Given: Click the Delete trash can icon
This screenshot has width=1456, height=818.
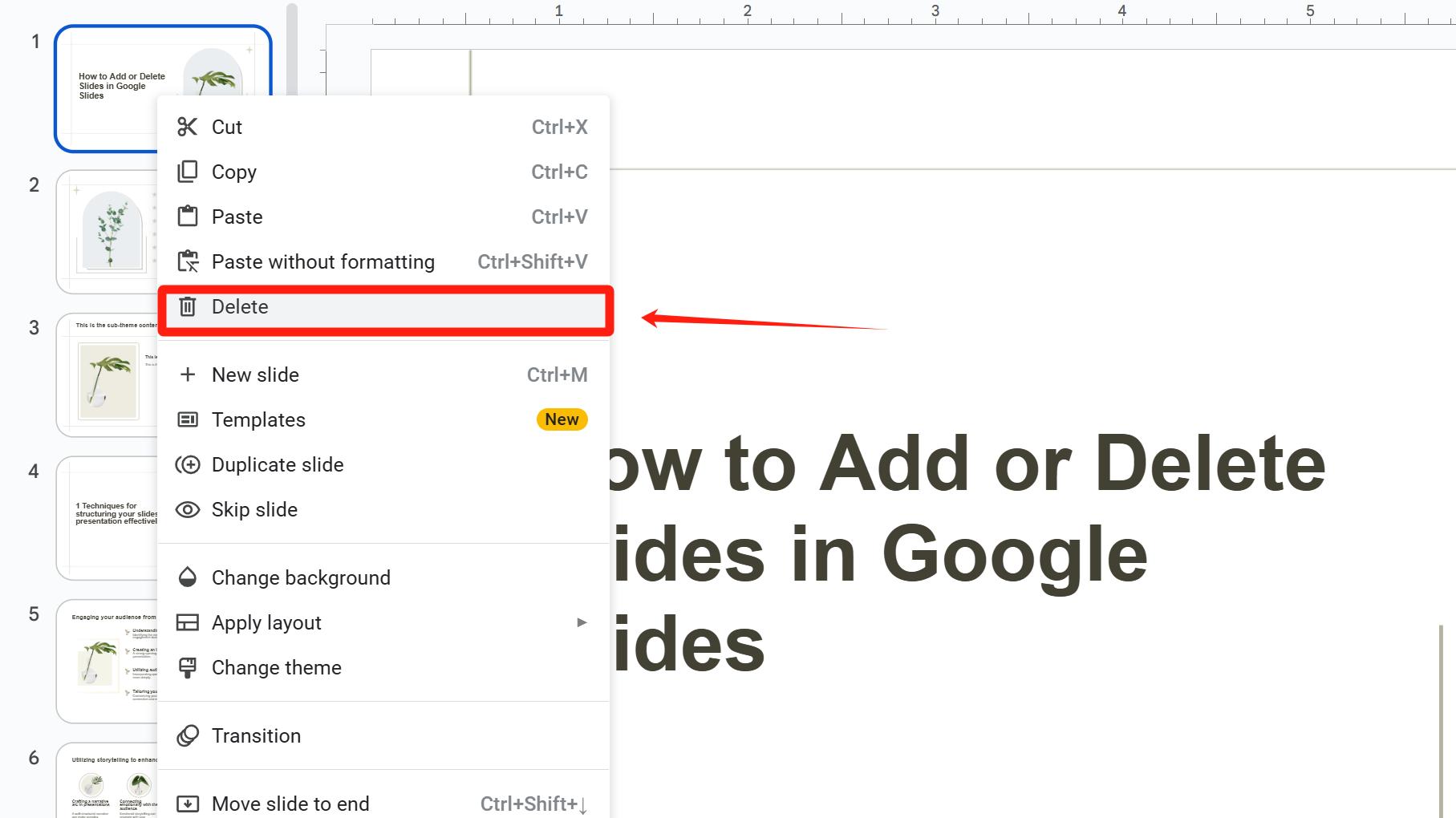Looking at the screenshot, I should 187,306.
